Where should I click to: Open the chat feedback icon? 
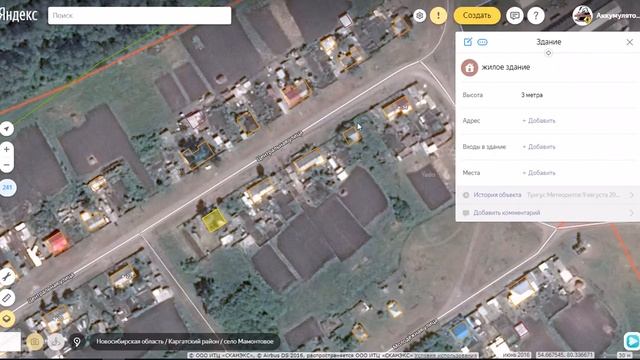point(515,16)
